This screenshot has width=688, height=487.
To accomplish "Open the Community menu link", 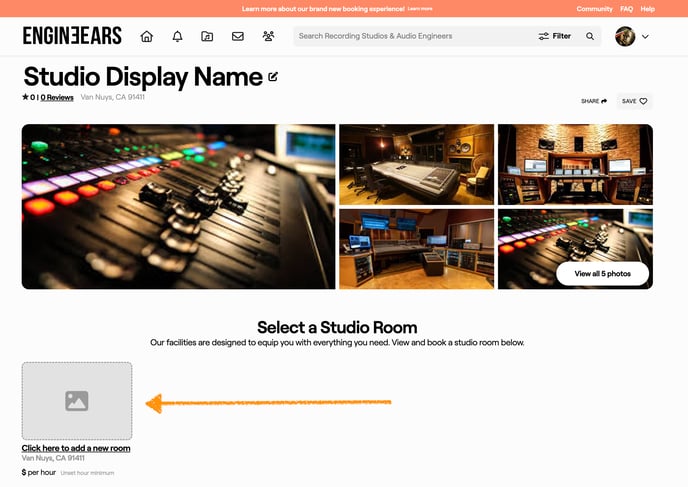I will tap(594, 8).
